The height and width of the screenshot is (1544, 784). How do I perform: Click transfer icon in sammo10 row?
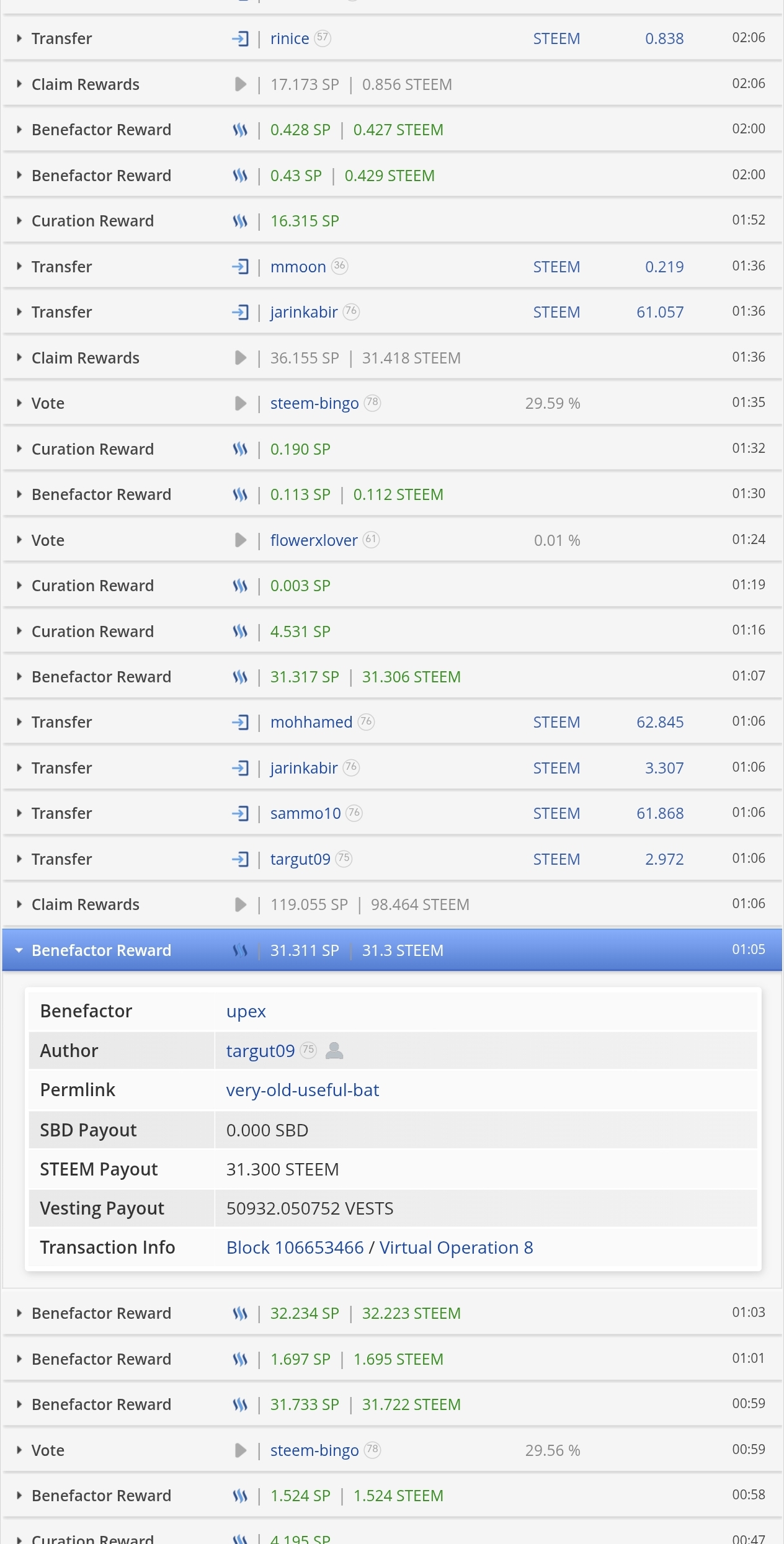[240, 813]
